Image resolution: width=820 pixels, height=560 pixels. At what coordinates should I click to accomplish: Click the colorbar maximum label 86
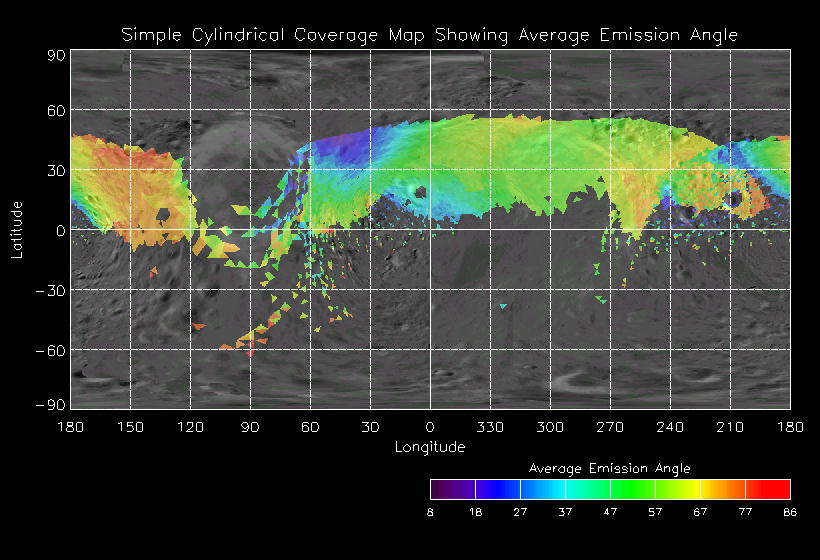[790, 511]
